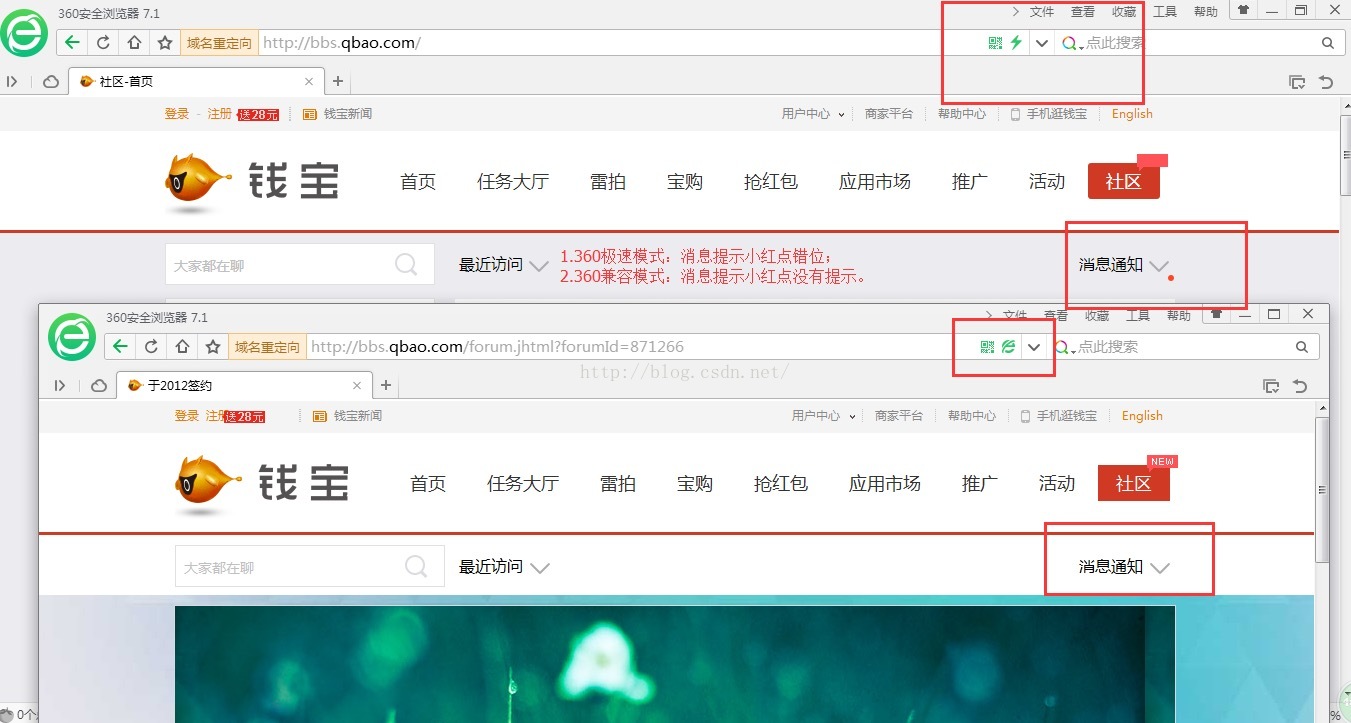Expand 用户中心 dropdown in the front window
The height and width of the screenshot is (723, 1351).
point(823,416)
